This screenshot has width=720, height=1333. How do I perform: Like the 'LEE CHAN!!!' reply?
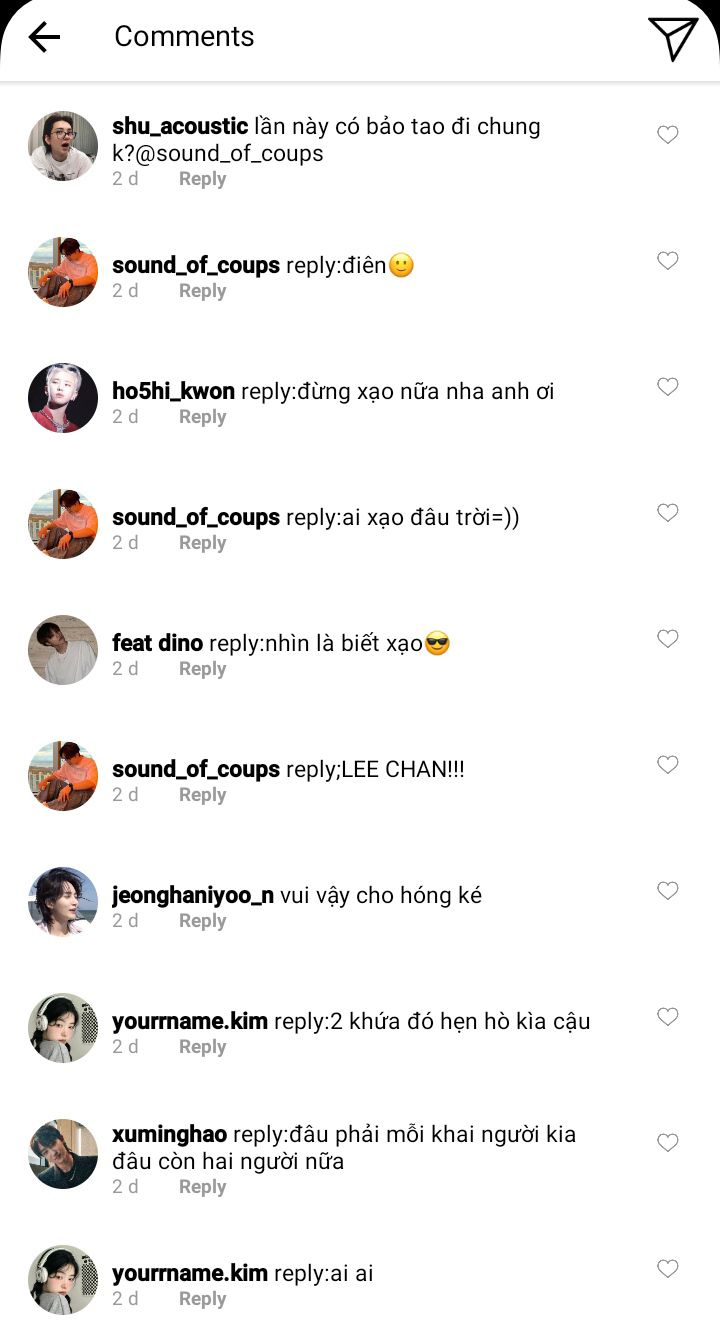point(668,765)
